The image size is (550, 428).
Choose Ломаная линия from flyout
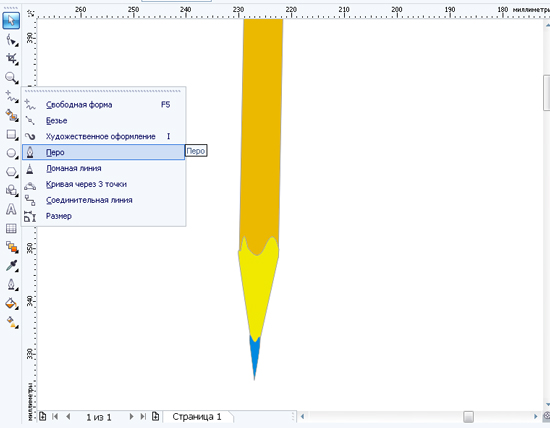(103, 168)
